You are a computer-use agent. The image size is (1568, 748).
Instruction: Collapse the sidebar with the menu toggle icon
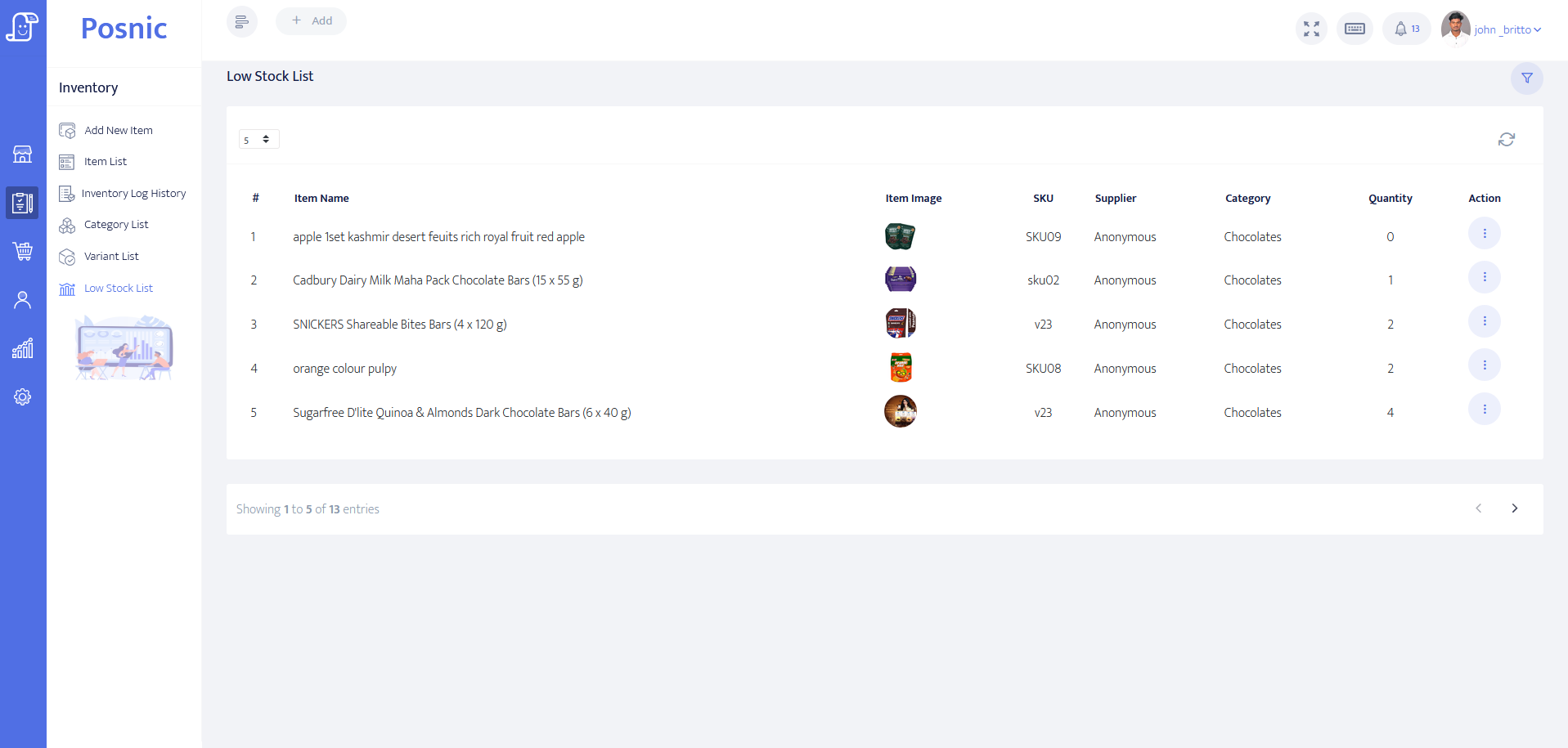tap(241, 21)
